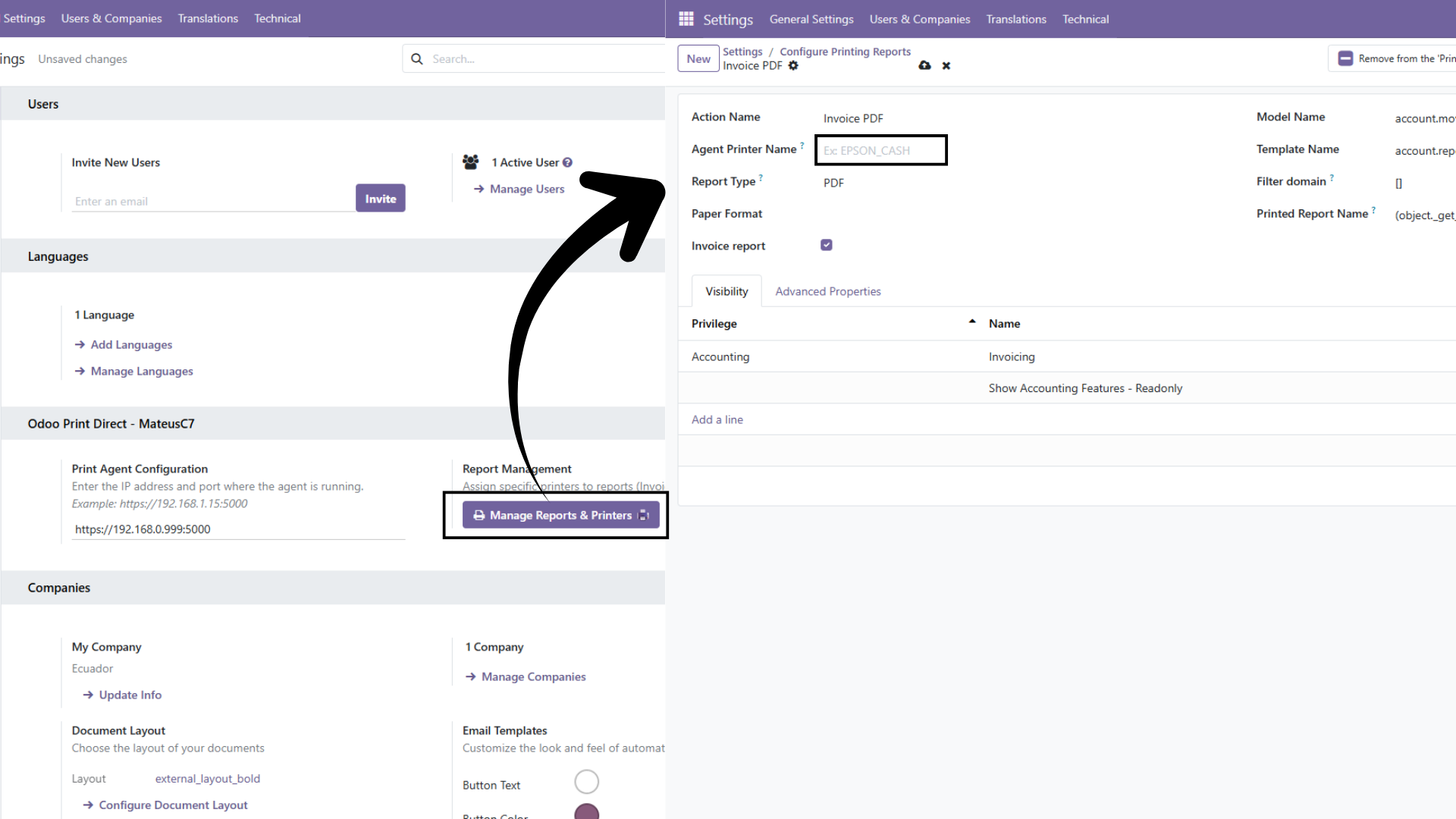
Task: Click the cloud upload save icon
Action: (x=924, y=66)
